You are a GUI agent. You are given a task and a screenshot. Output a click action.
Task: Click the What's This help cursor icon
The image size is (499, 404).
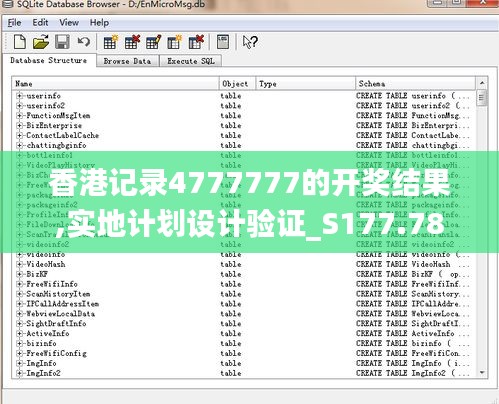tap(250, 42)
